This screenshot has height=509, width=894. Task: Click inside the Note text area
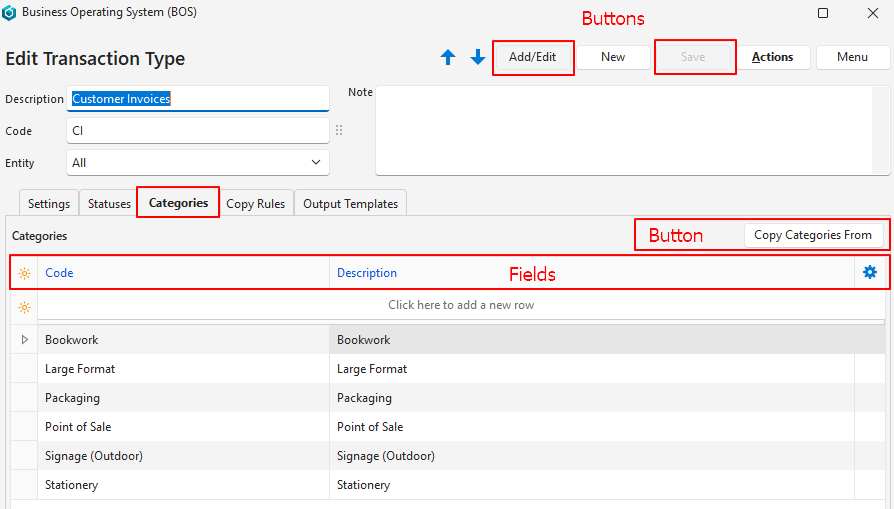[632, 130]
